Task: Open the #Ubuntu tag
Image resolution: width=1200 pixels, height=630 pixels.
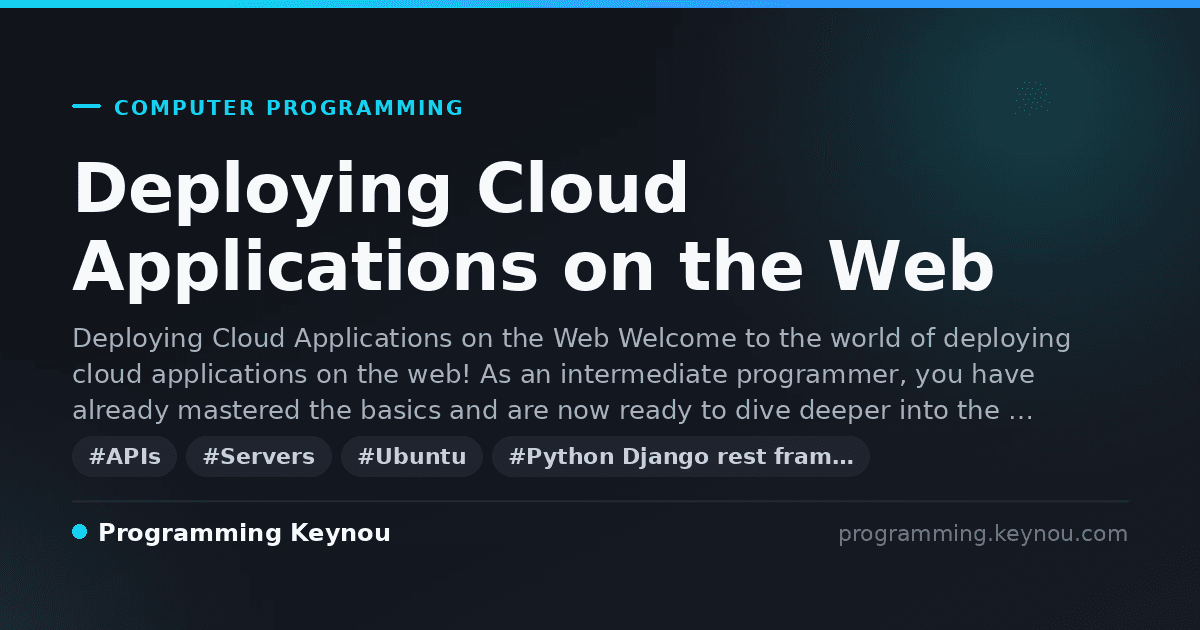Action: tap(412, 457)
